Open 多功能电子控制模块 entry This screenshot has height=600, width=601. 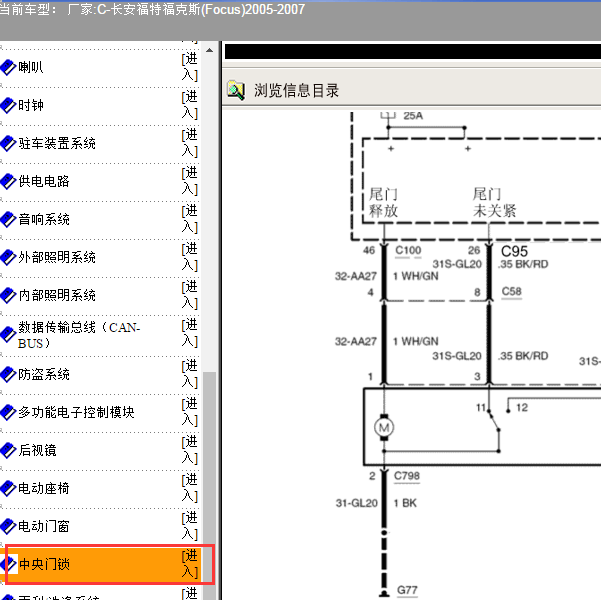[76, 412]
